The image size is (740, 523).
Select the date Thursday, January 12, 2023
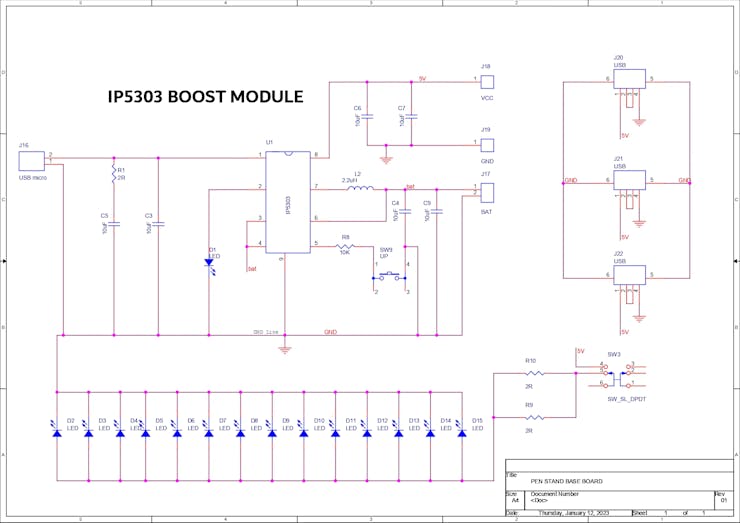(574, 513)
